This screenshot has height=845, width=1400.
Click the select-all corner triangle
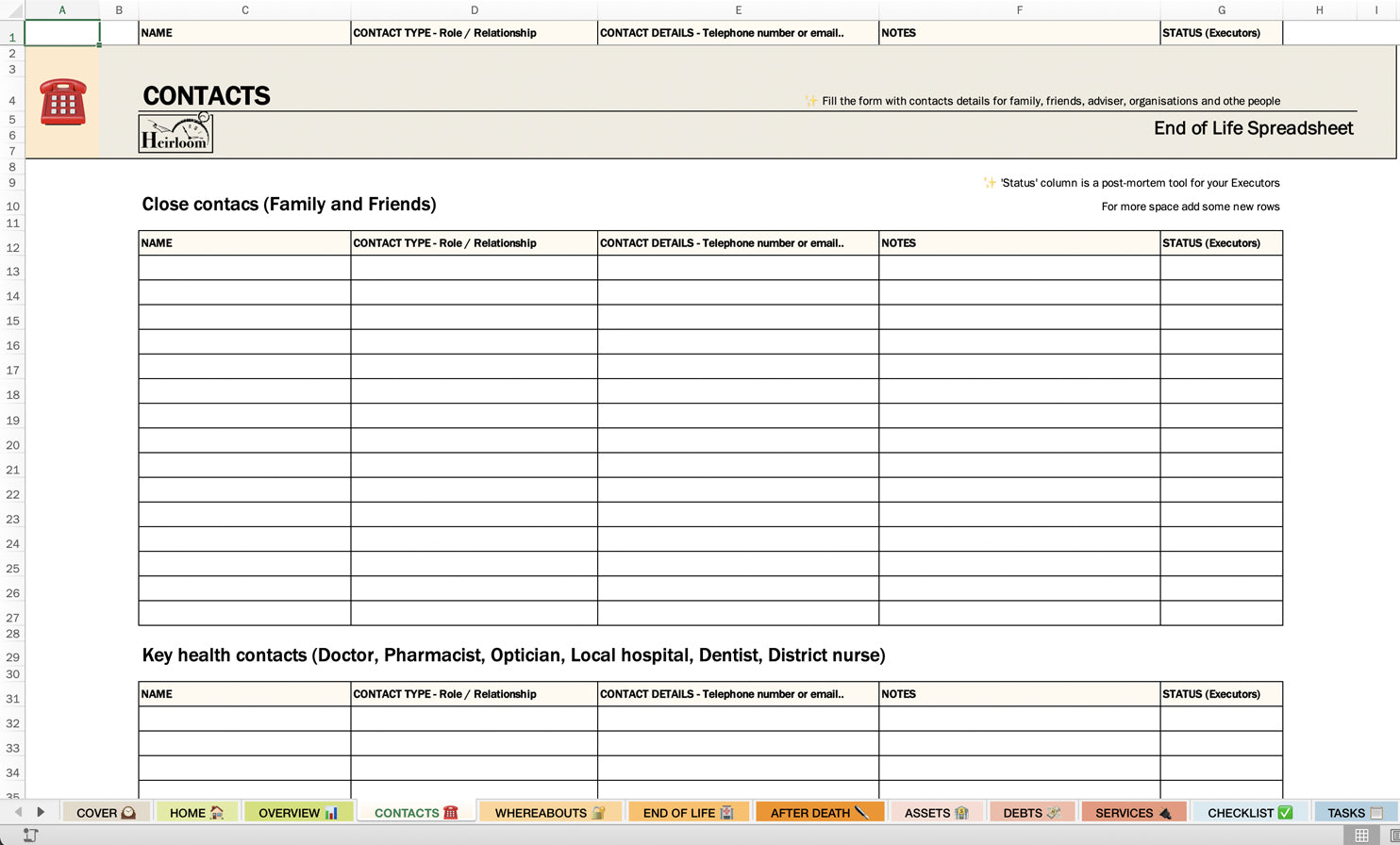(12, 9)
